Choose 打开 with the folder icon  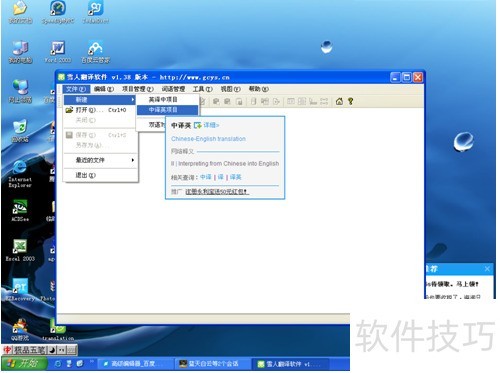(100, 110)
